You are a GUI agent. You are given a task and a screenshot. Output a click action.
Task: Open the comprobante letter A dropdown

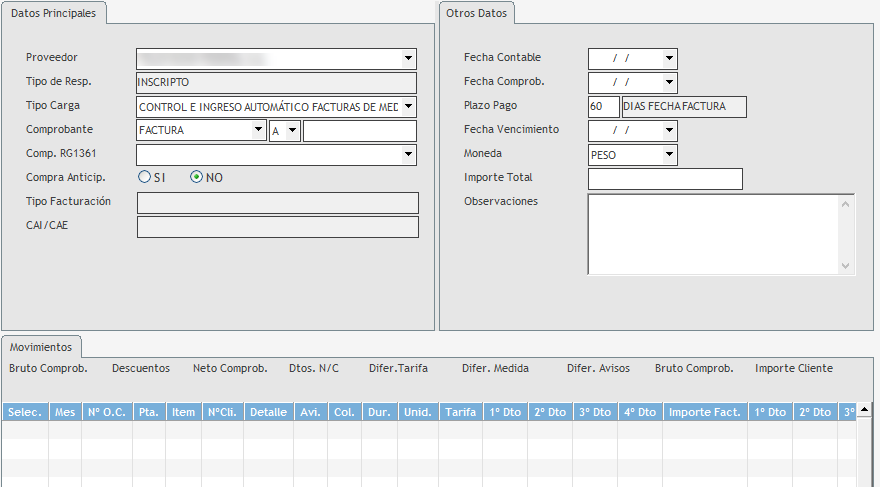[293, 130]
